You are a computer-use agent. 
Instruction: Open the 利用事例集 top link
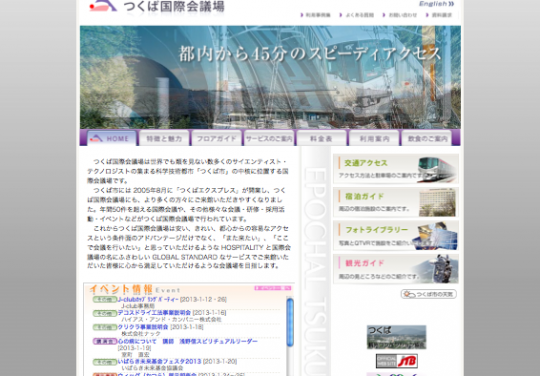click(x=315, y=15)
